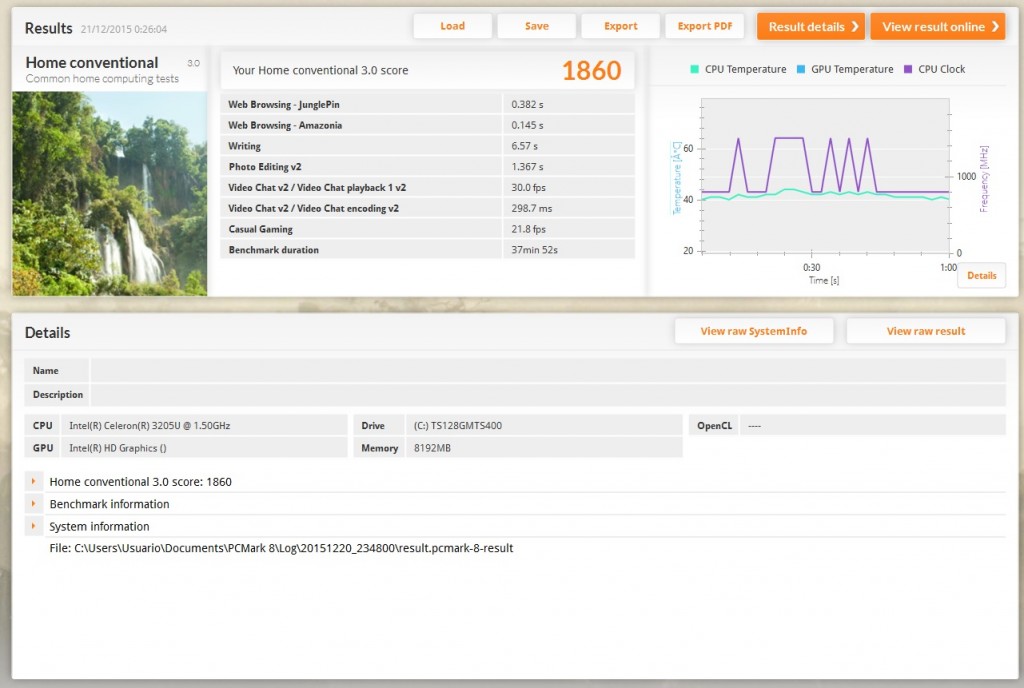Click the Description input field
The width and height of the screenshot is (1024, 688).
coord(547,394)
